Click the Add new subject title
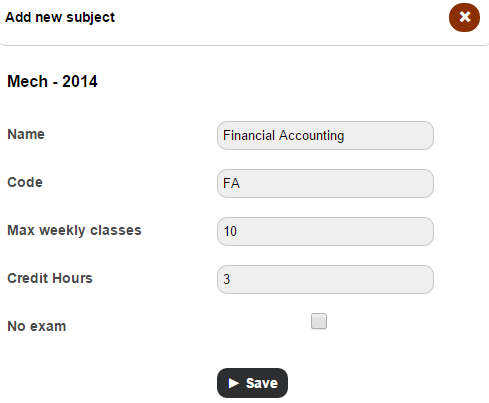The image size is (489, 403). 60,17
